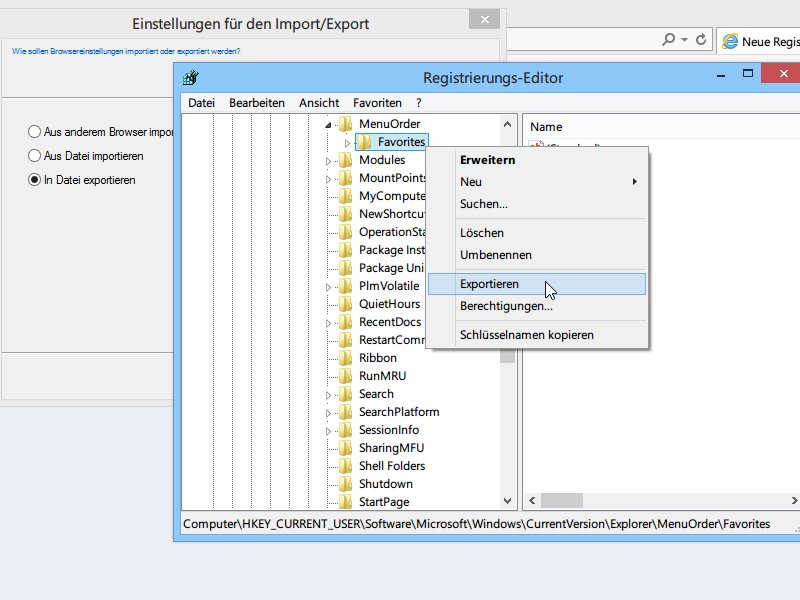Click the 'Wie sollen Browsereinstellungen' help link

click(126, 51)
